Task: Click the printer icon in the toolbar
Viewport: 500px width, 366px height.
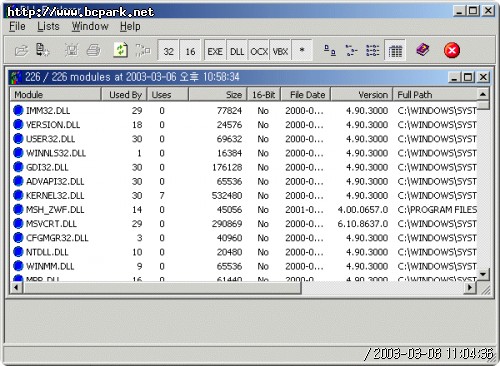Action: pyautogui.click(x=93, y=51)
